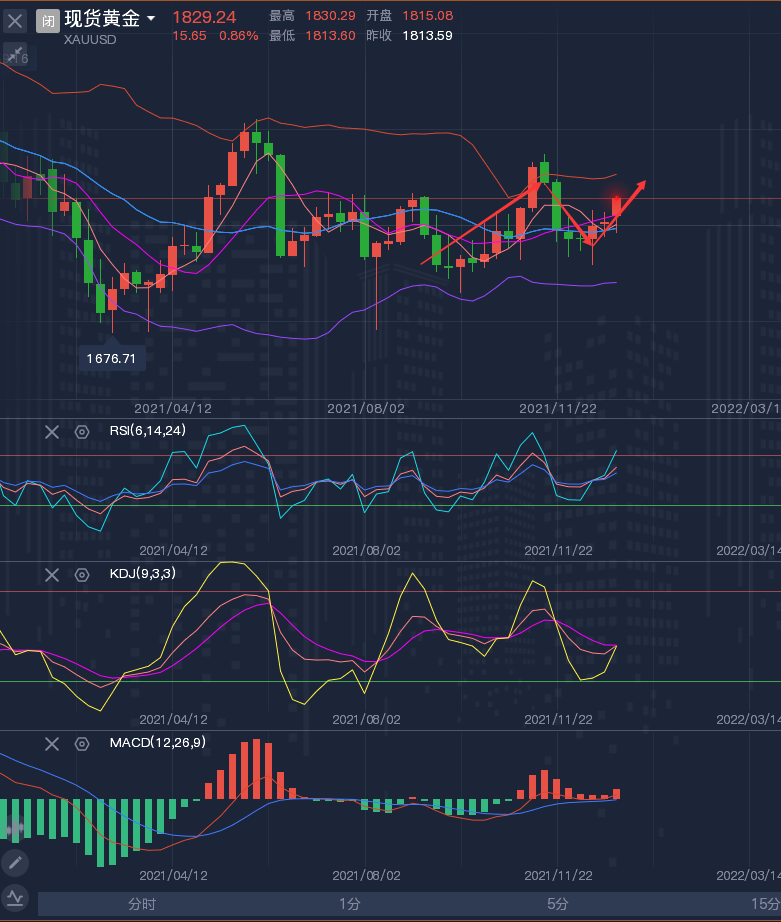The image size is (781, 922).
Task: Click the market closed status badge
Action: [48, 21]
